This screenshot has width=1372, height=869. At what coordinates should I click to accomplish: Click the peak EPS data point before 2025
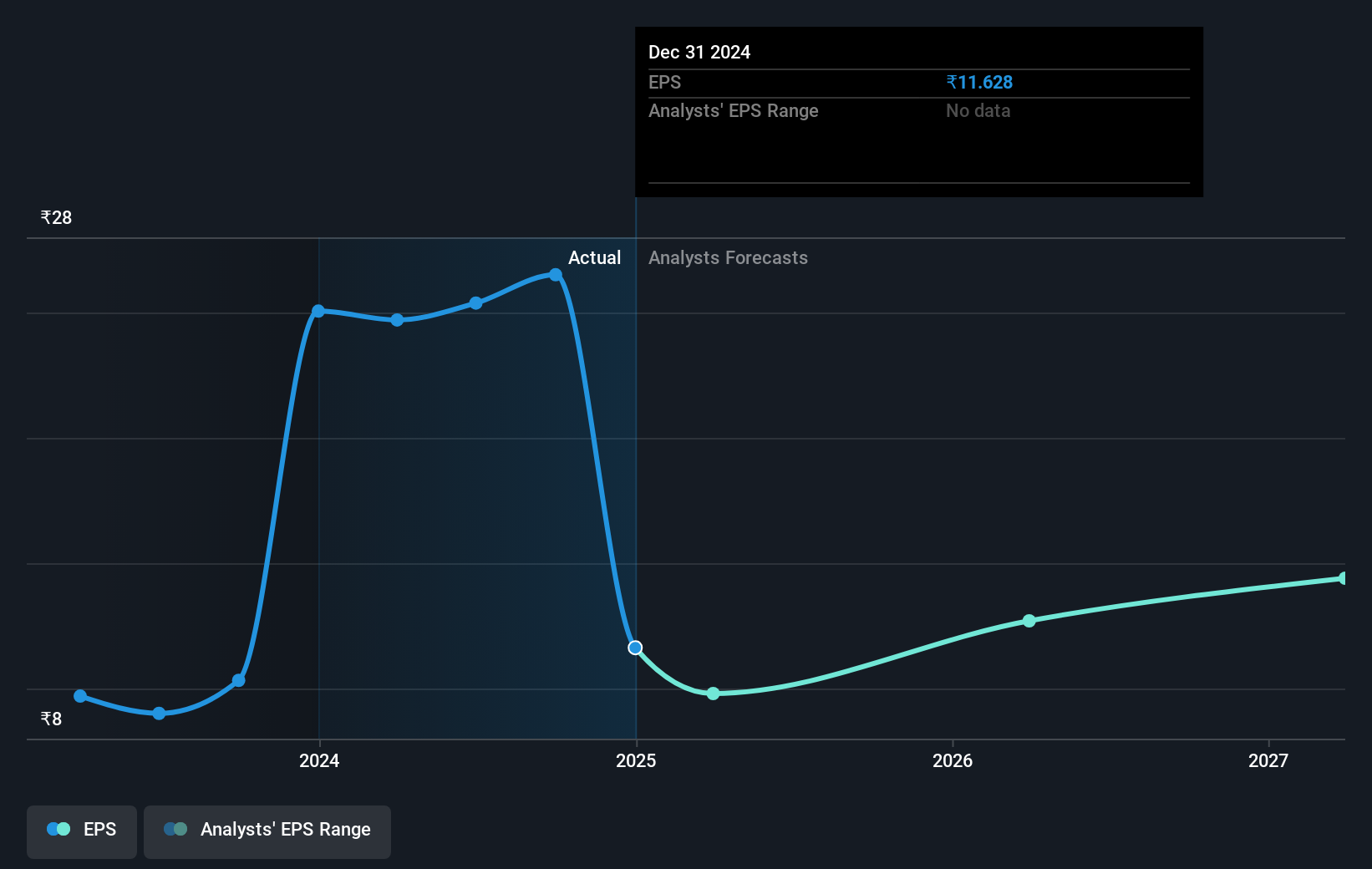(556, 275)
